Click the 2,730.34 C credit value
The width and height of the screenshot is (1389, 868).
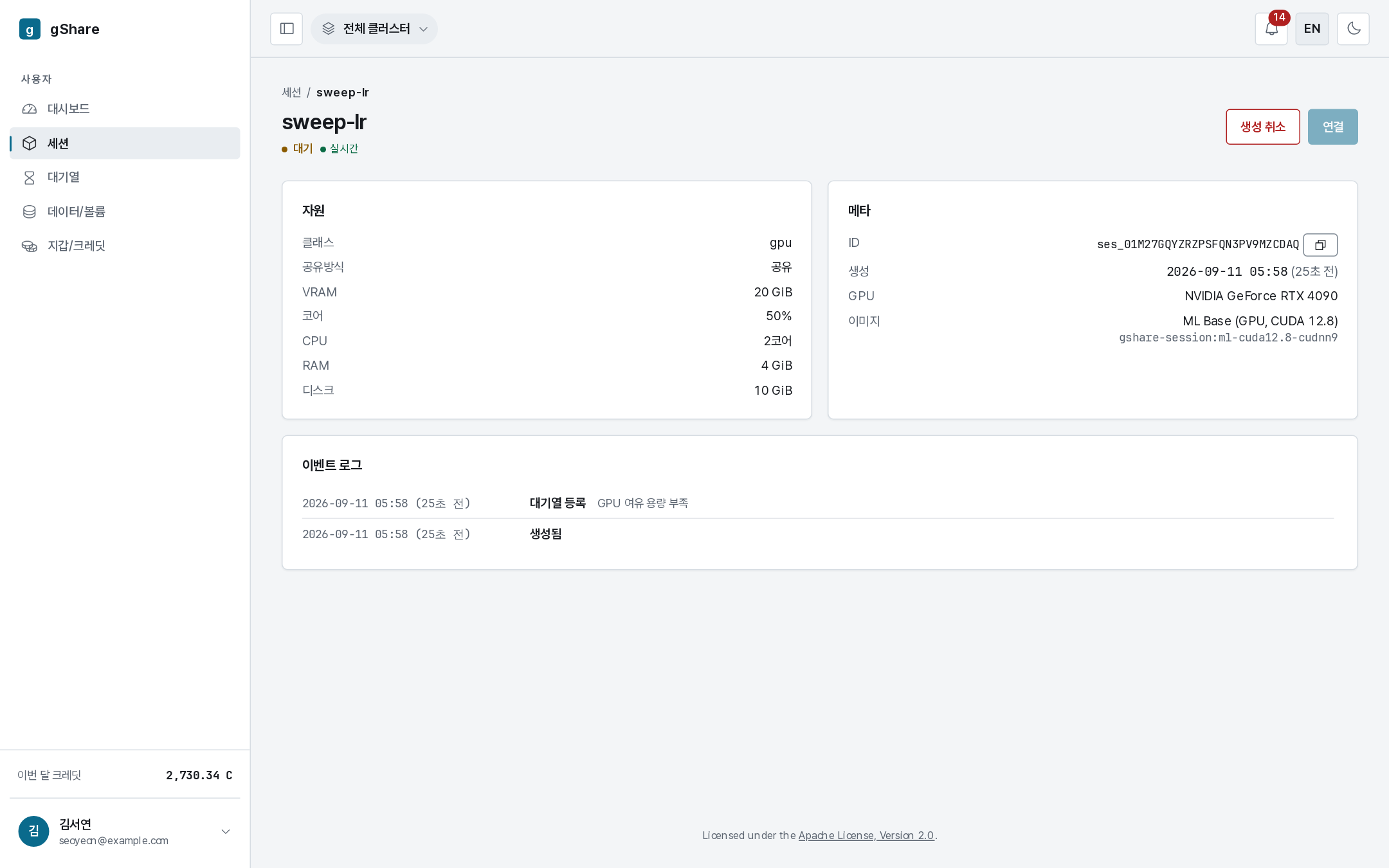(x=199, y=775)
